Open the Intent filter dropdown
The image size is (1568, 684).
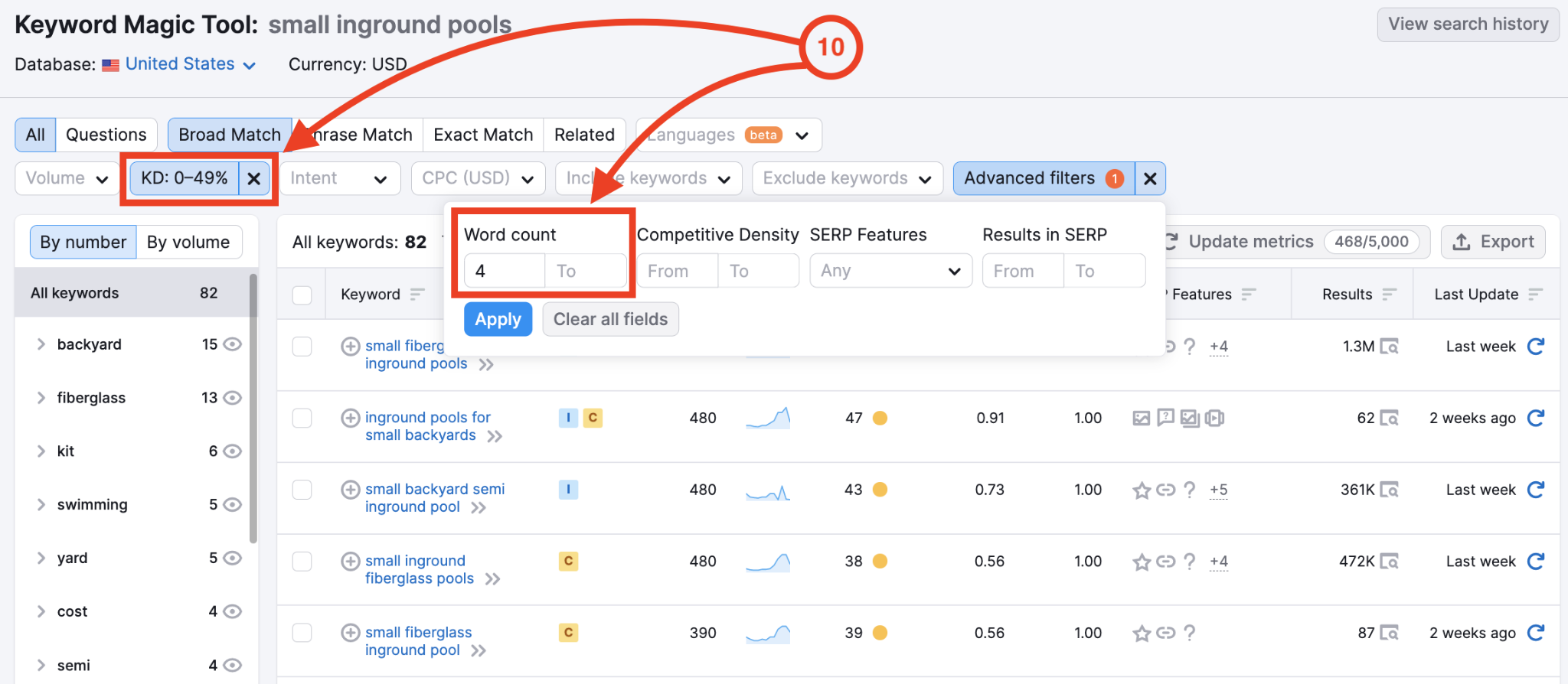340,178
